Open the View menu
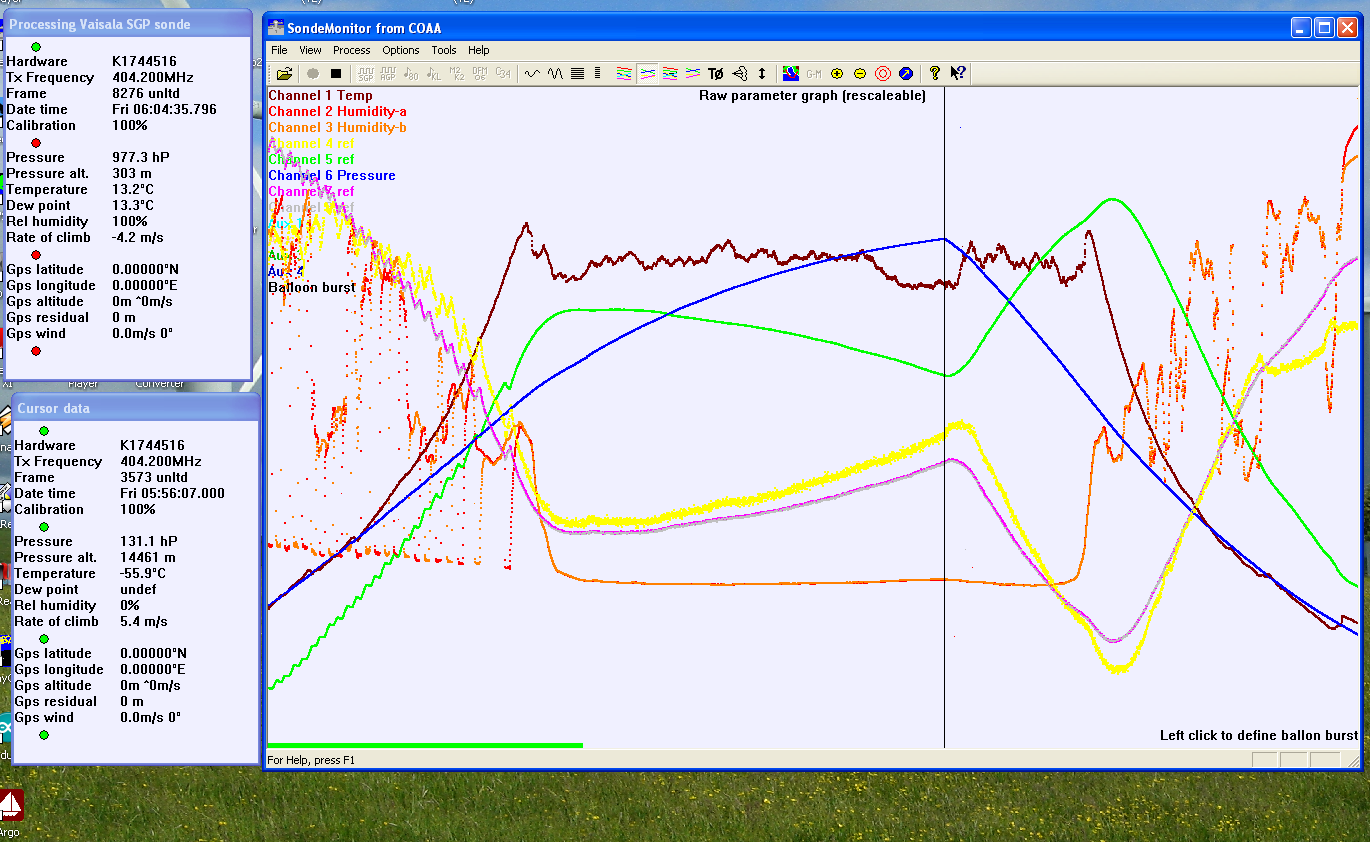Viewport: 1370px width, 842px height. (310, 50)
